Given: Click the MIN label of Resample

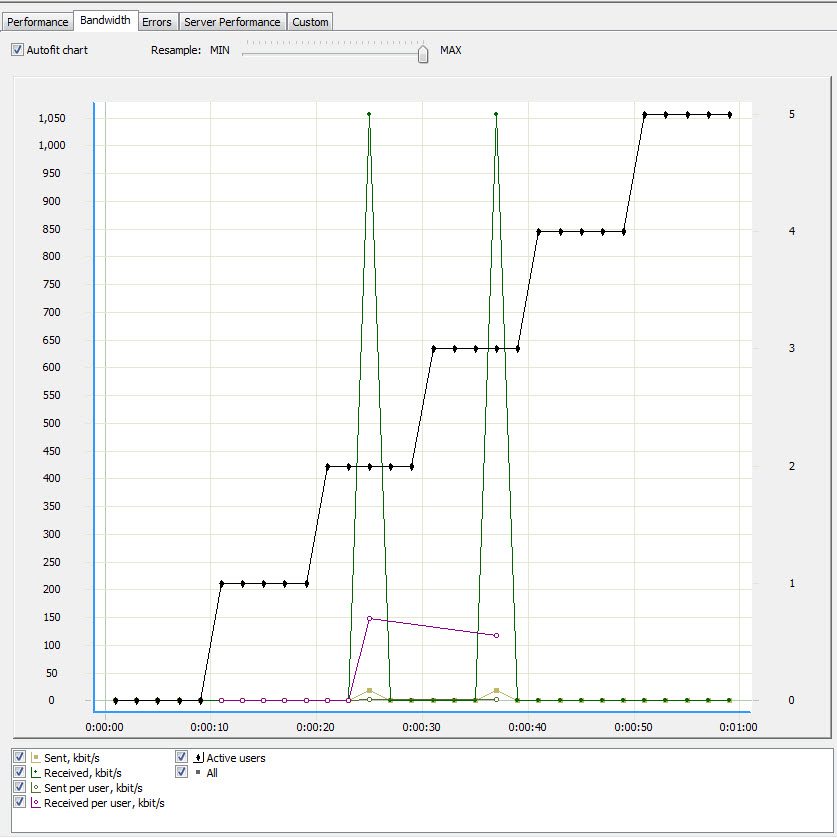Looking at the screenshot, I should tap(220, 50).
